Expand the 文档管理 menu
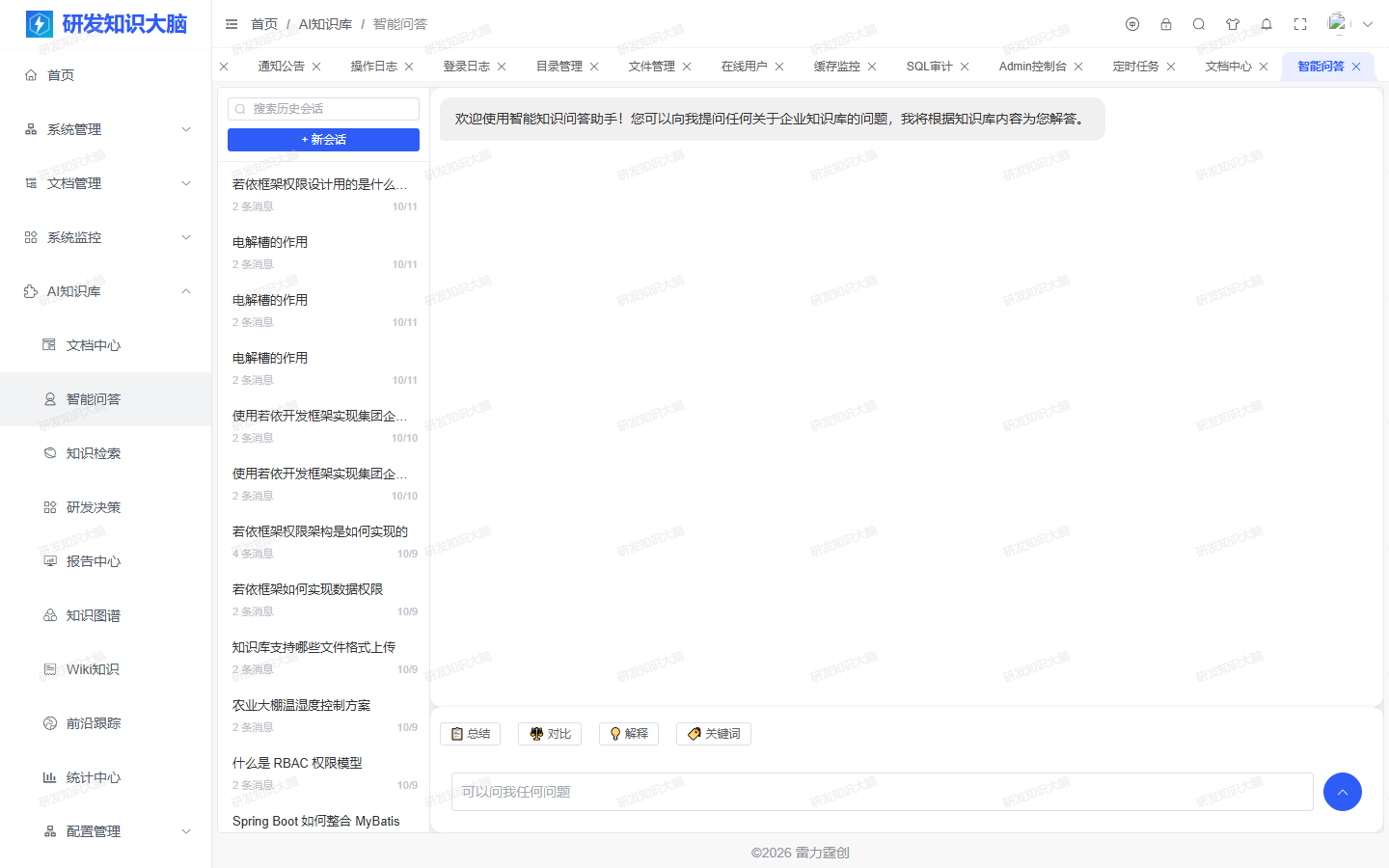This screenshot has width=1389, height=868. point(105,183)
